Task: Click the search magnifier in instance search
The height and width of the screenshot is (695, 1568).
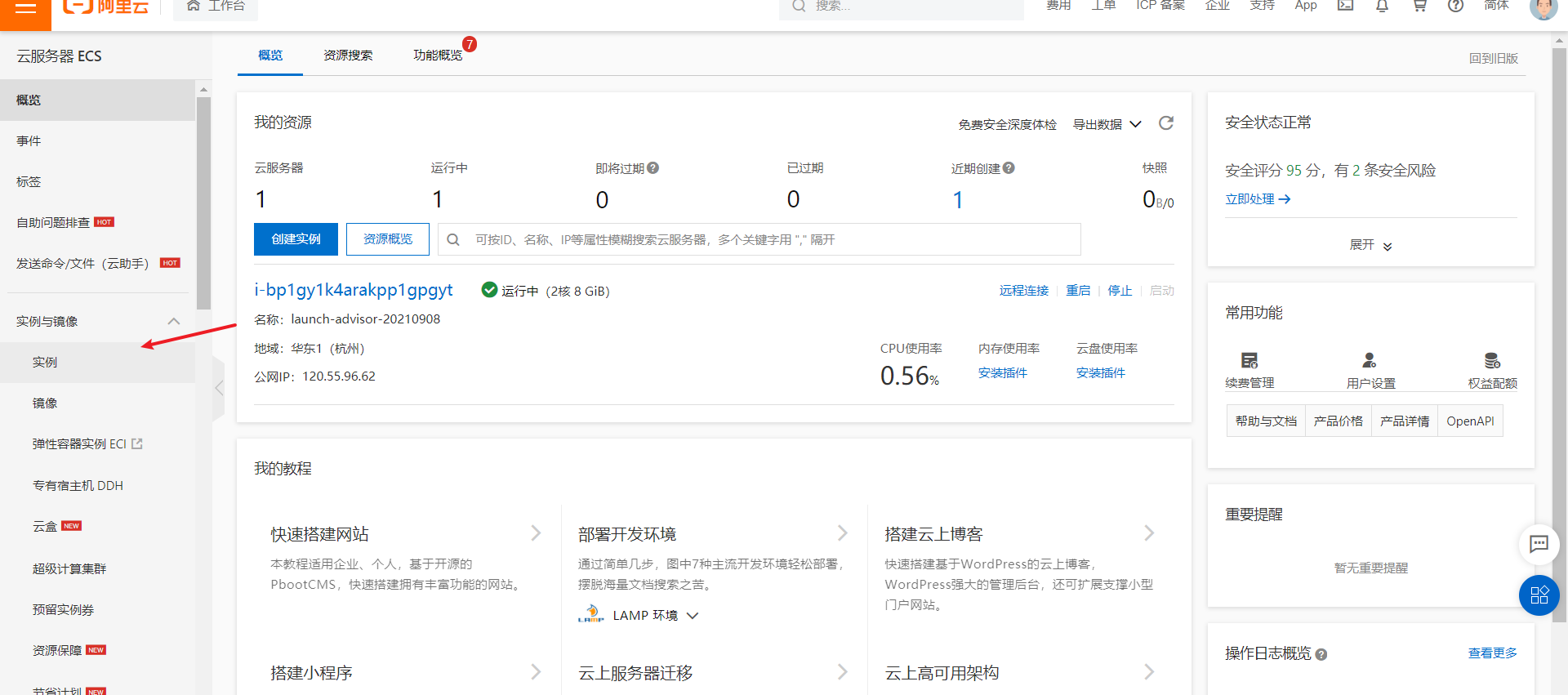Action: click(x=453, y=239)
